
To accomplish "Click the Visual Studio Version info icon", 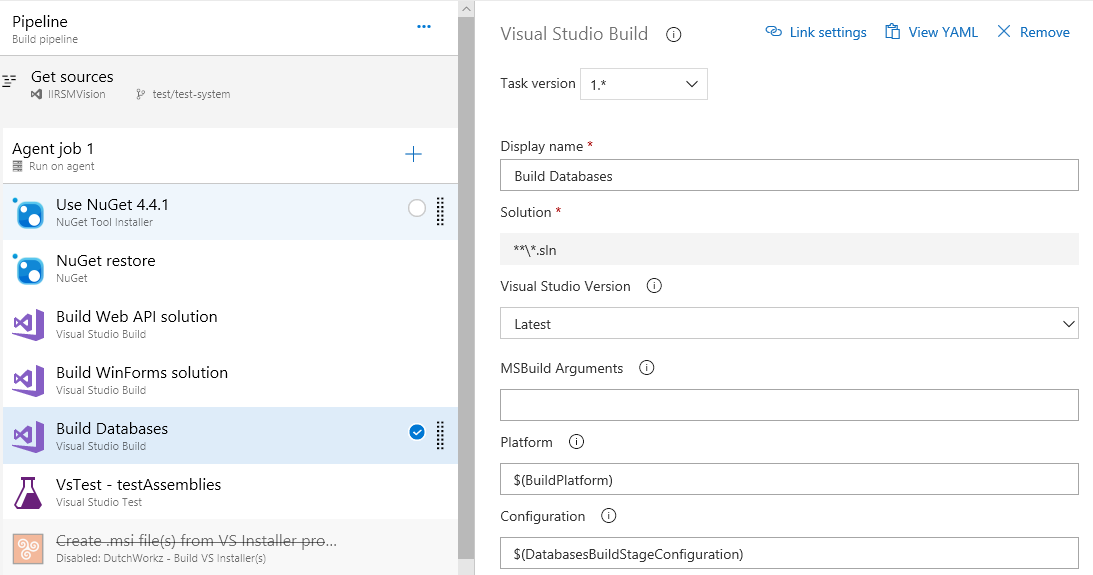I will [655, 286].
